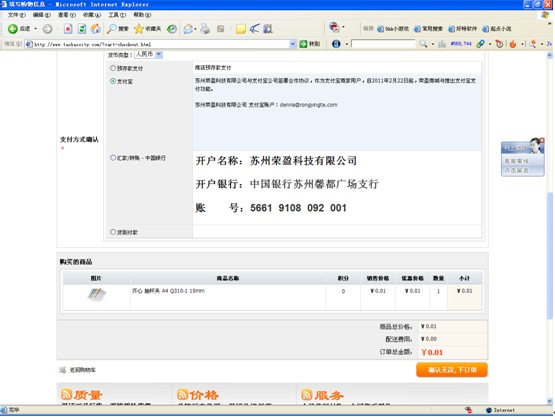This screenshot has width=555, height=417.
Task: Expand the Mail icon dropdown arrow
Action: pyautogui.click(x=195, y=29)
